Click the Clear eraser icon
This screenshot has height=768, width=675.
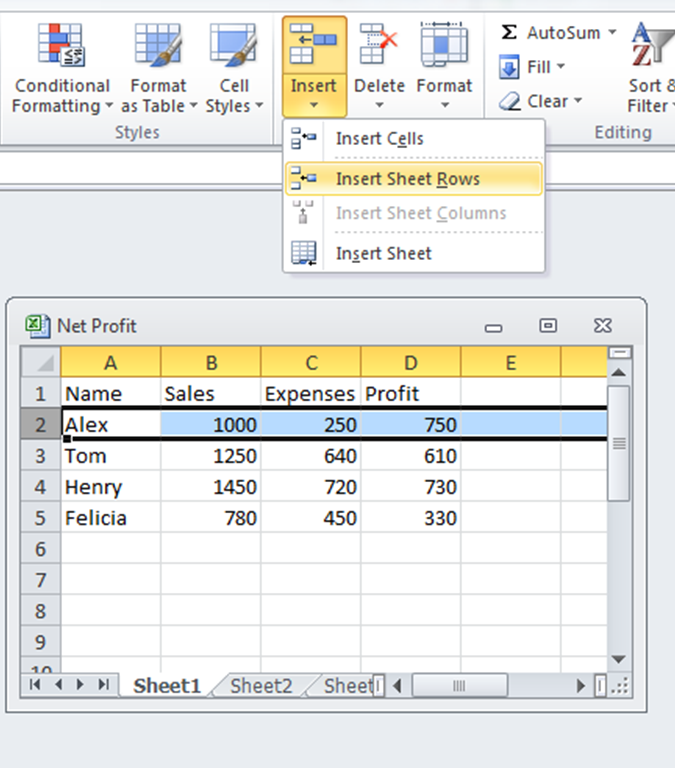[510, 101]
